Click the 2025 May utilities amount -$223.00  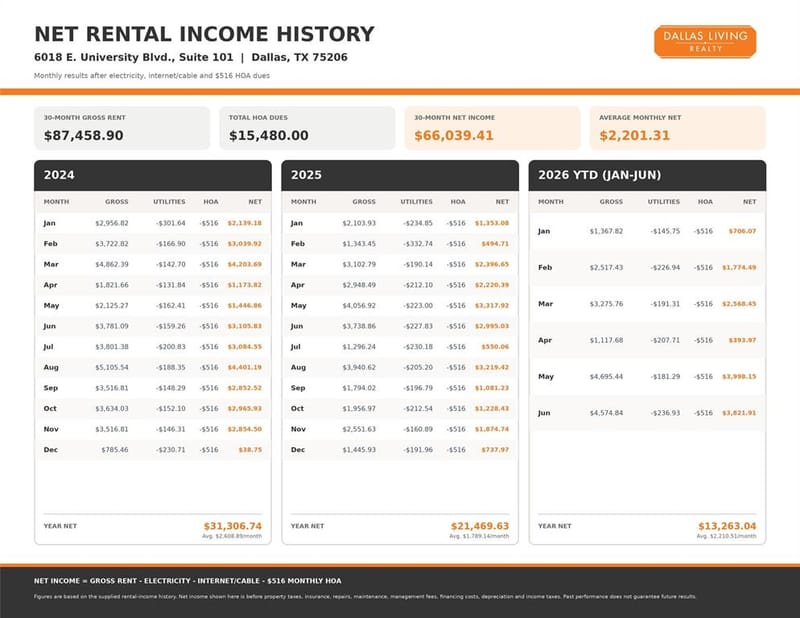(x=418, y=305)
